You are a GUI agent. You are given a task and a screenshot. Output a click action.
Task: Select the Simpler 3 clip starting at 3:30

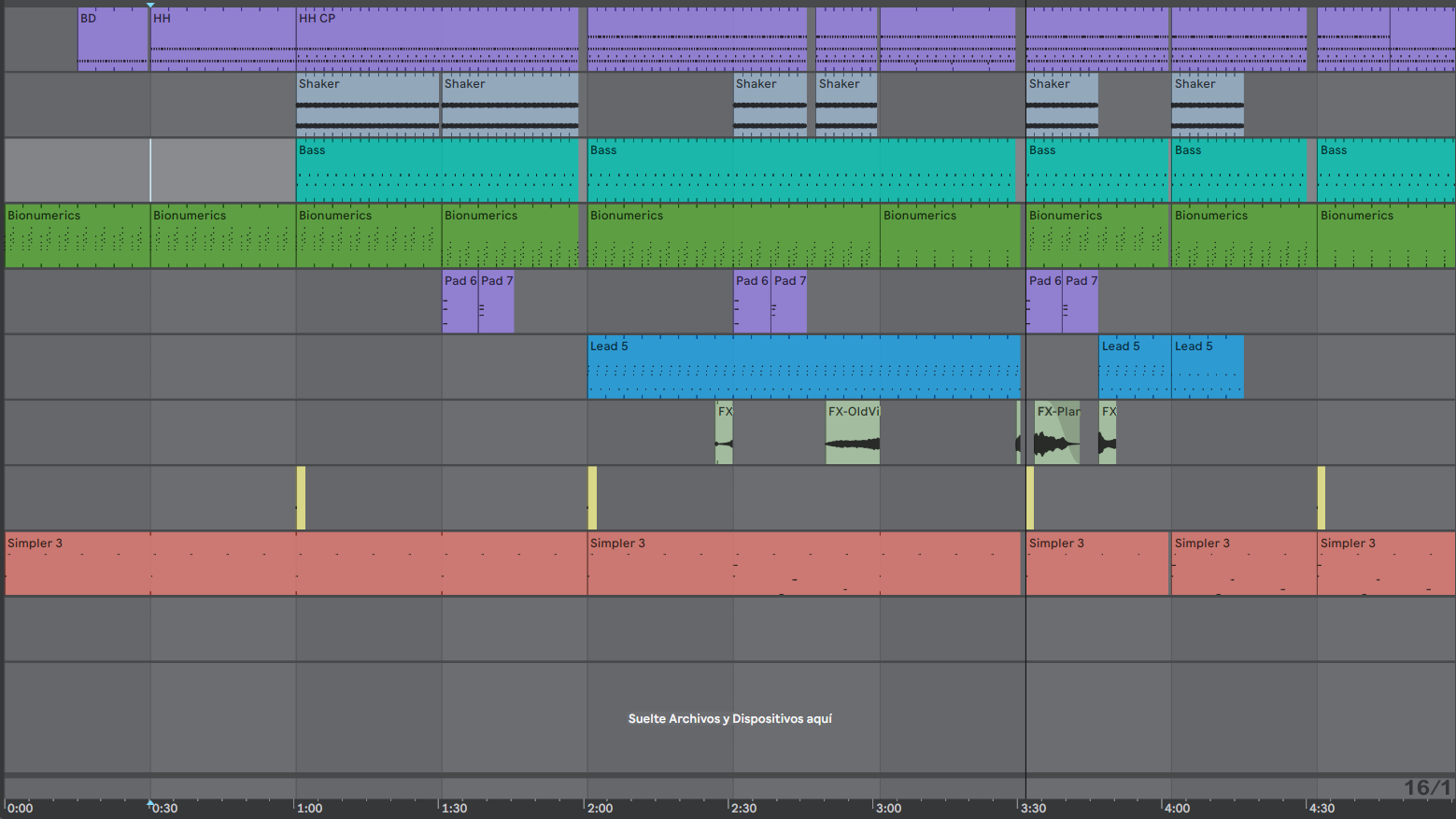tap(1097, 564)
